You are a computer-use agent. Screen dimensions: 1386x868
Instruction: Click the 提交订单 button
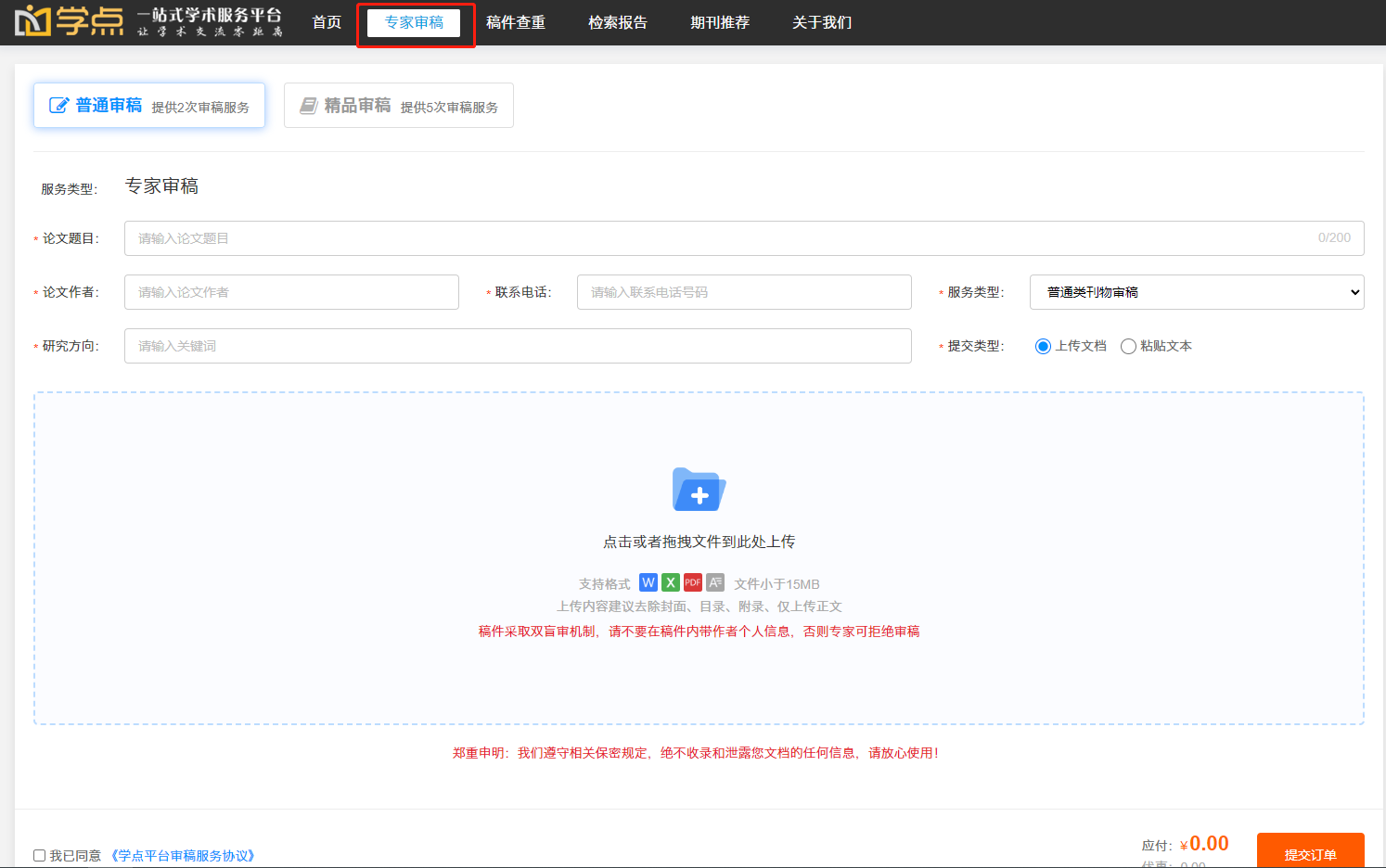coord(1310,852)
